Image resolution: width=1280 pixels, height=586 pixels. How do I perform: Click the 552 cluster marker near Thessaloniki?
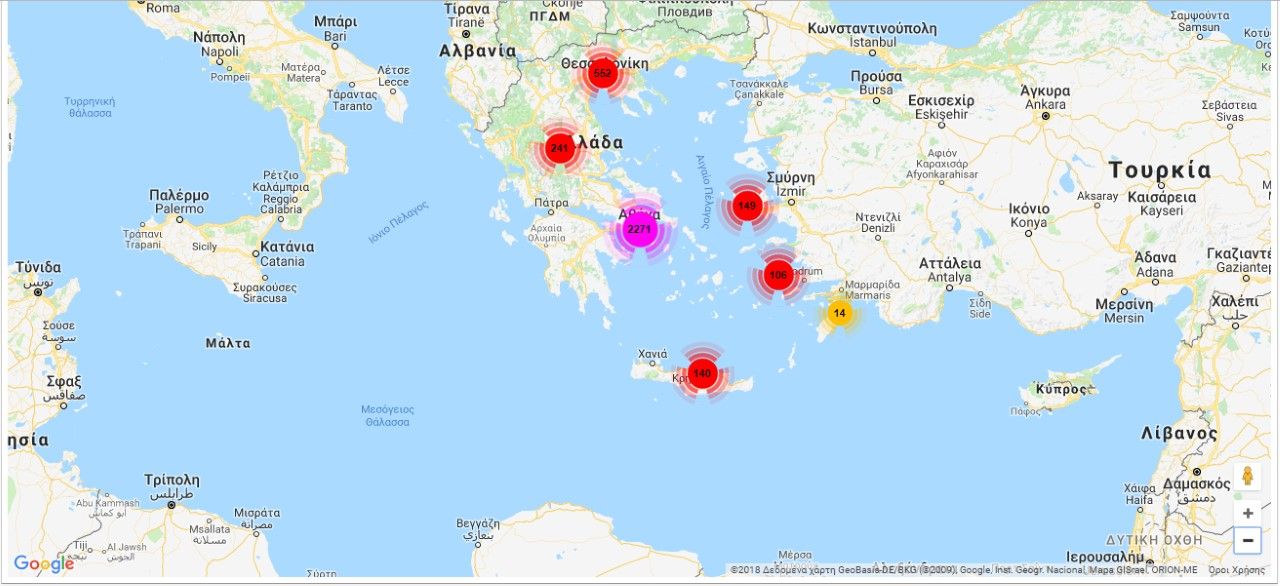click(602, 73)
